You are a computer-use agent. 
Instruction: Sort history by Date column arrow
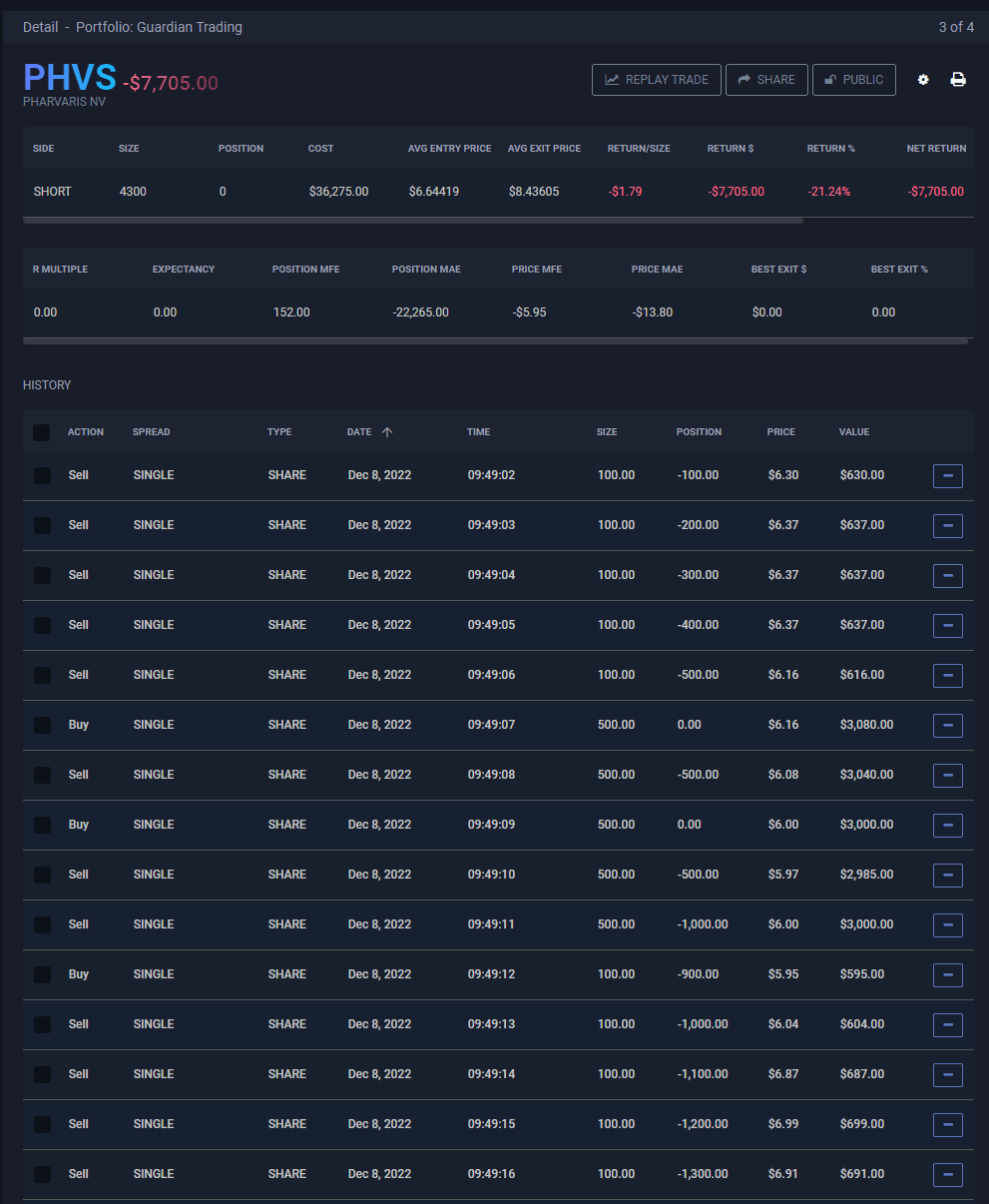[387, 432]
